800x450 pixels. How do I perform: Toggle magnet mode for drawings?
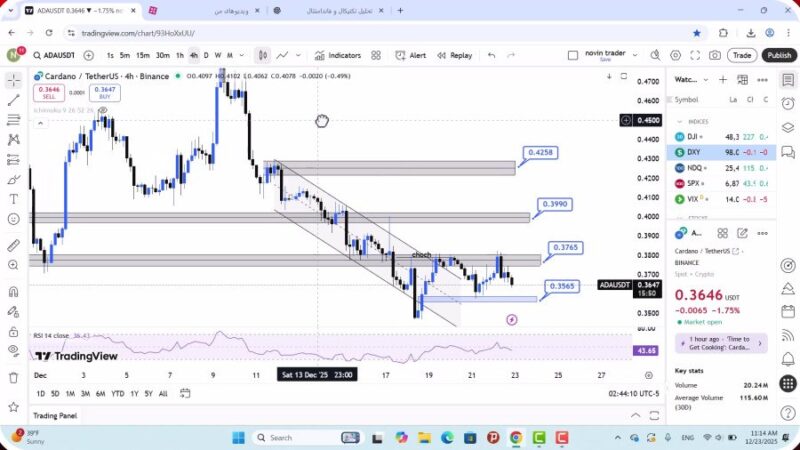(14, 292)
